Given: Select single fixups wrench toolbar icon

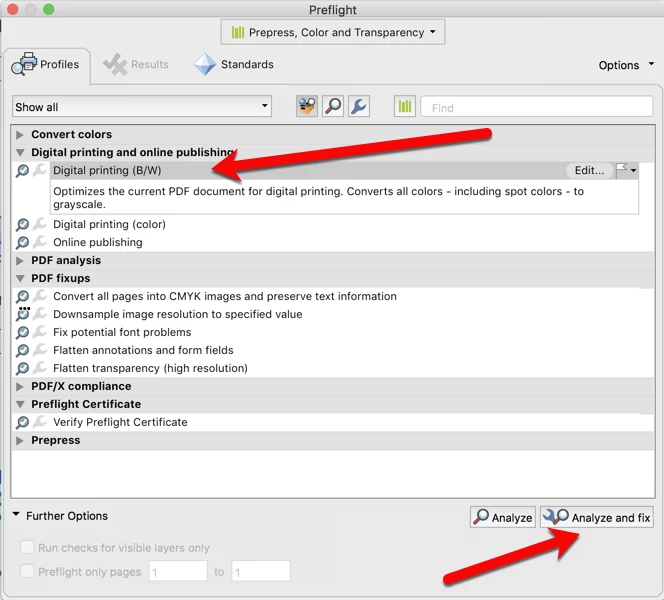Looking at the screenshot, I should [x=359, y=106].
